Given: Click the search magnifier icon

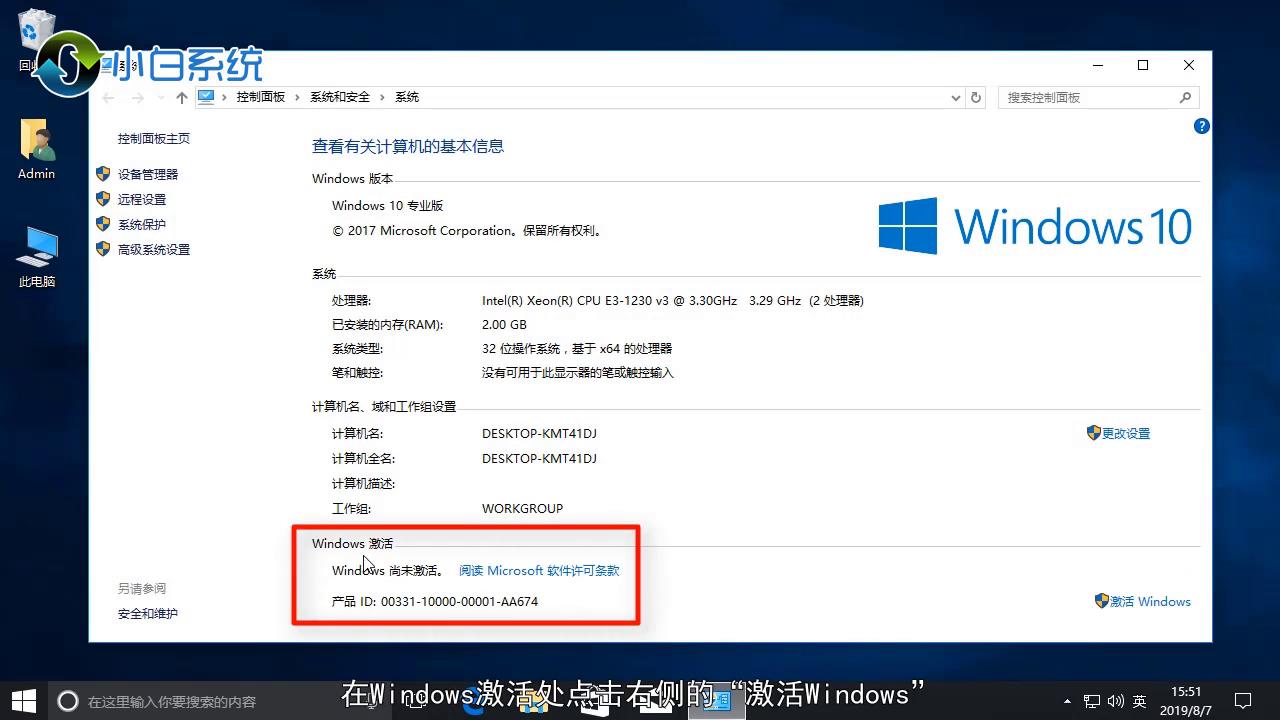Looking at the screenshot, I should (x=1185, y=97).
